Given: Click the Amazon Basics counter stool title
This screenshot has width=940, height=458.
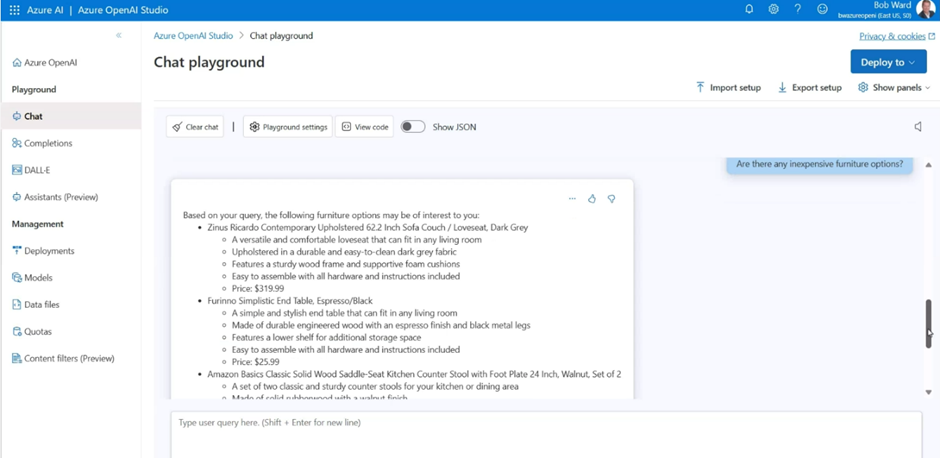Looking at the screenshot, I should click(x=414, y=373).
